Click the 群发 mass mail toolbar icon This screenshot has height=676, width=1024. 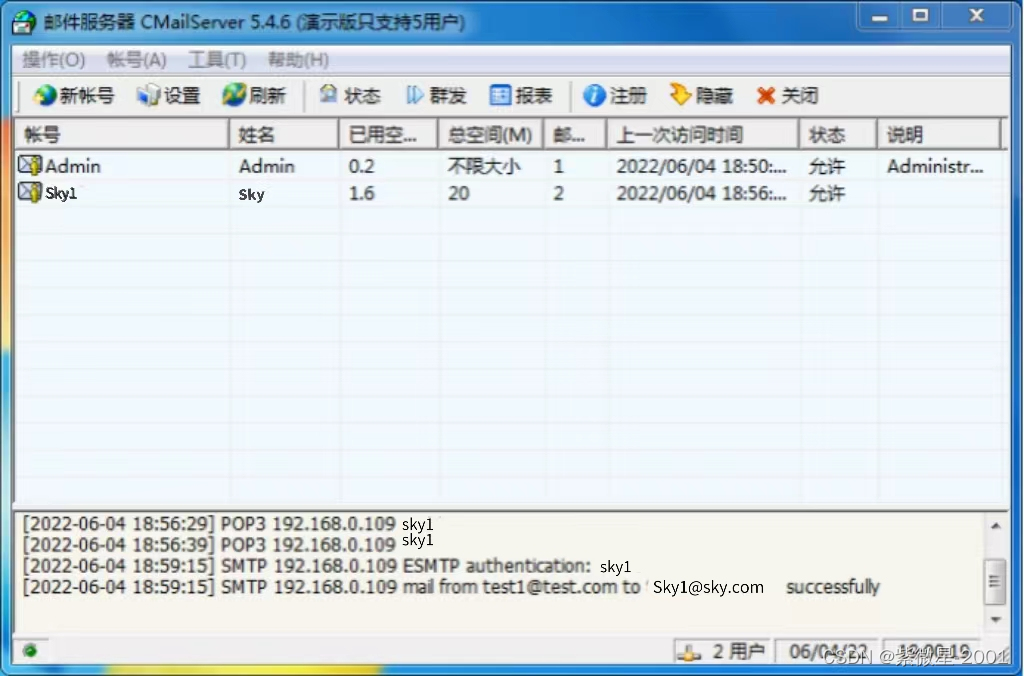coord(415,95)
